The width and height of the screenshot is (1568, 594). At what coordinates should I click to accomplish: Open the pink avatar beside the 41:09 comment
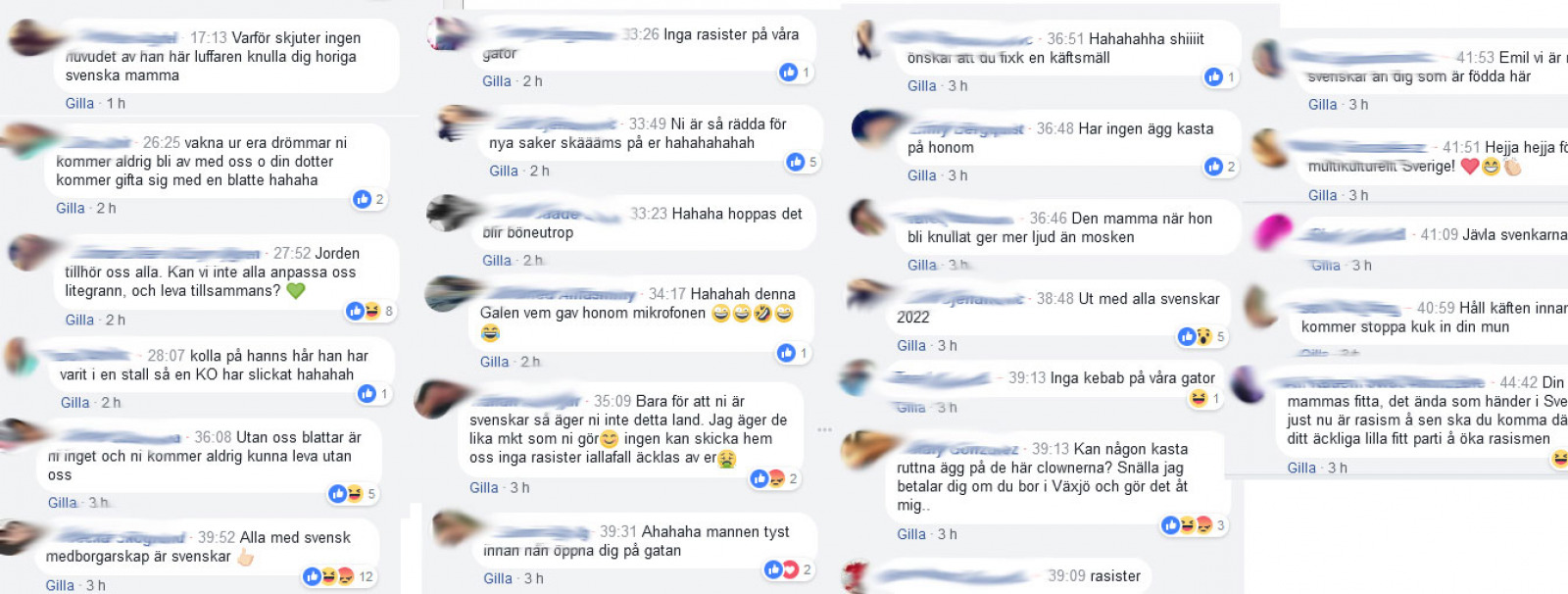1273,233
